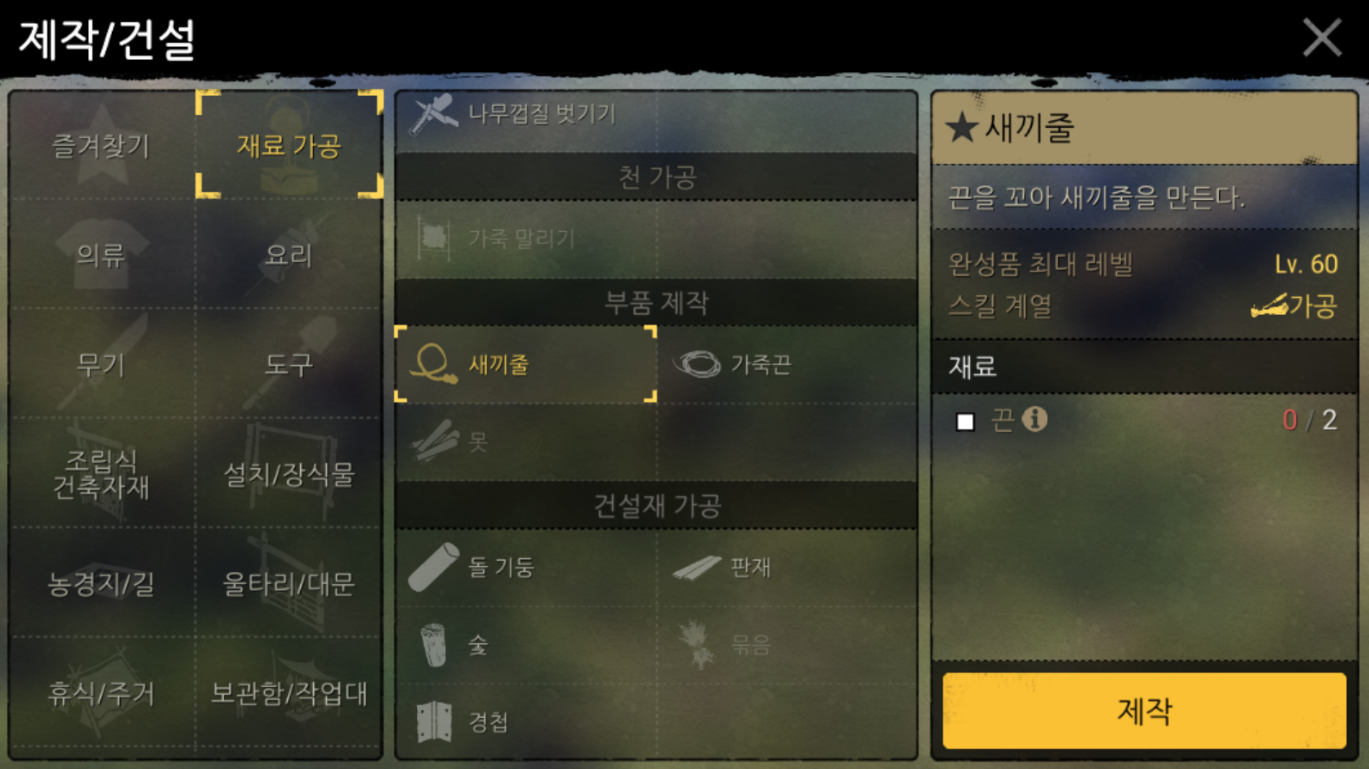Select the 무기 weapons category
Screen dimensions: 1369x769
coord(101,364)
